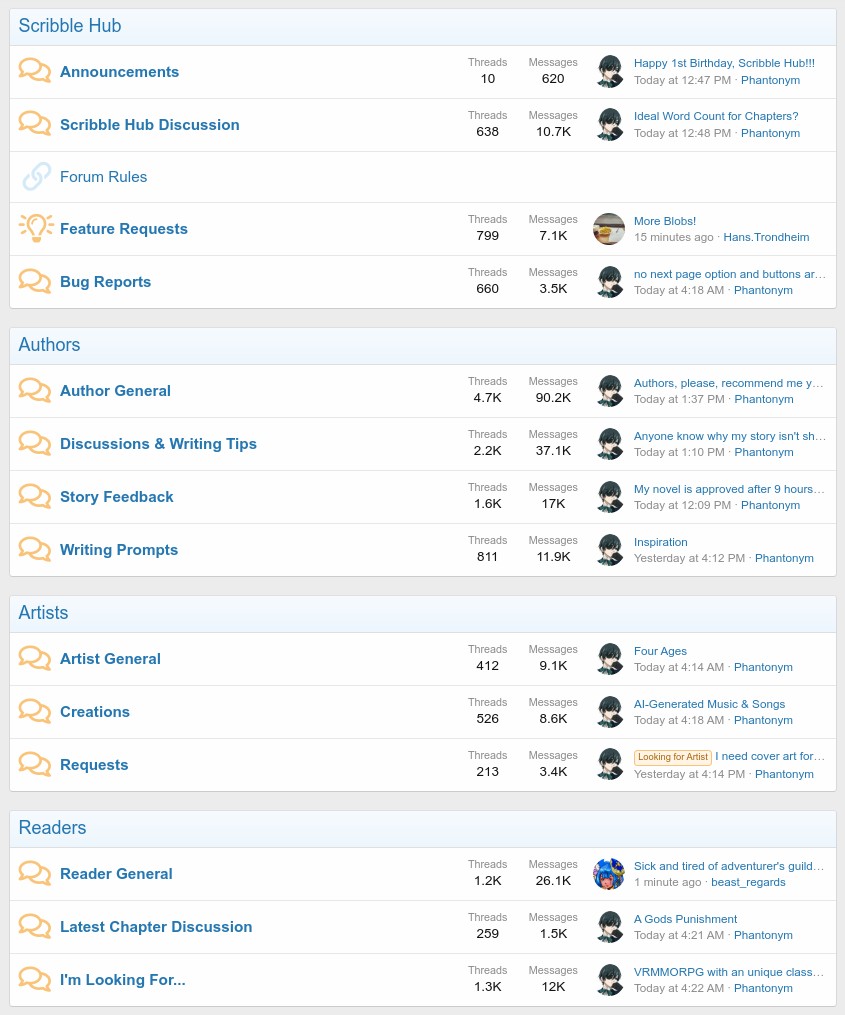Image resolution: width=845 pixels, height=1015 pixels.
Task: Click the Forum Rules chain link icon
Action: [35, 177]
